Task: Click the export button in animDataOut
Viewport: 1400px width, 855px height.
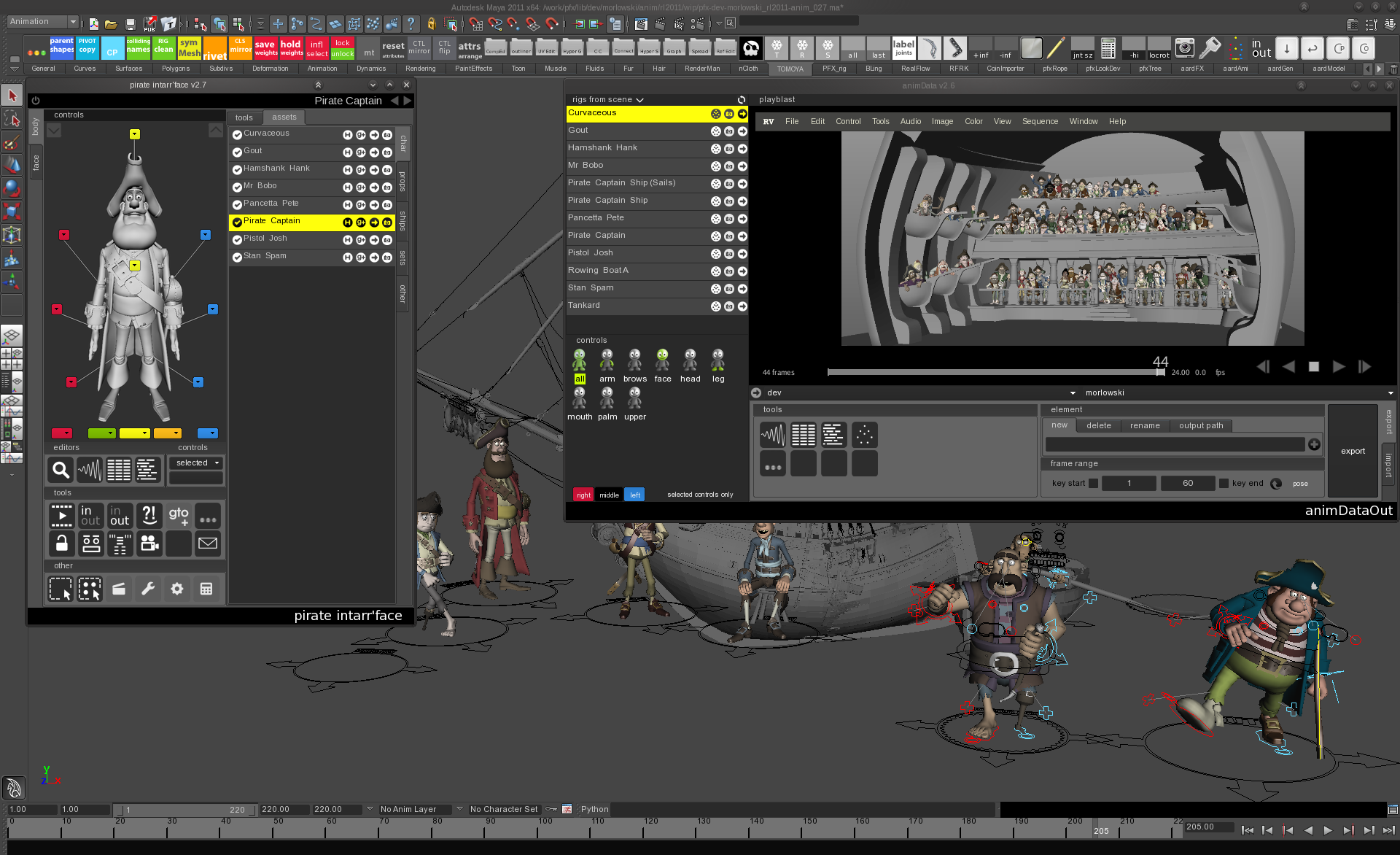Action: pyautogui.click(x=1353, y=452)
